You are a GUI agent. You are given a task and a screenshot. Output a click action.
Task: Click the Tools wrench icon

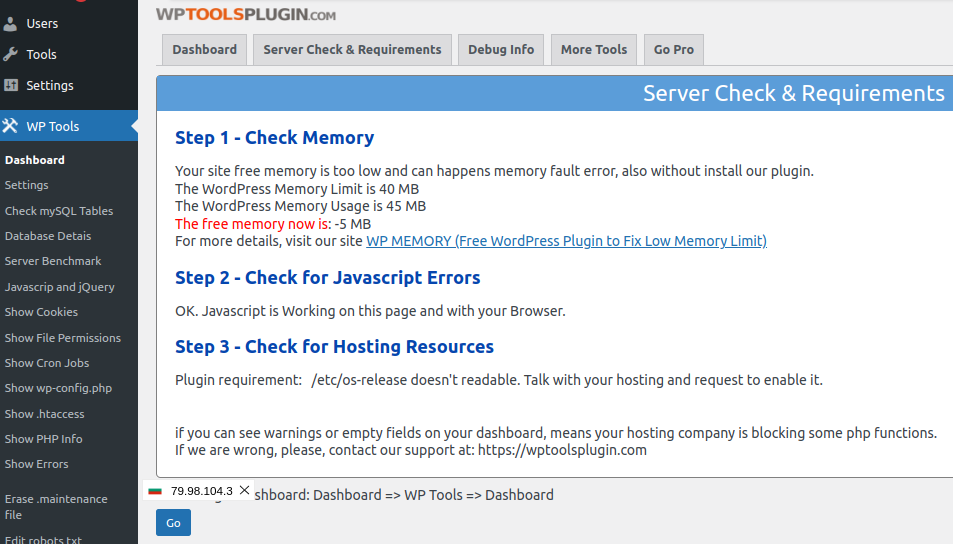11,54
